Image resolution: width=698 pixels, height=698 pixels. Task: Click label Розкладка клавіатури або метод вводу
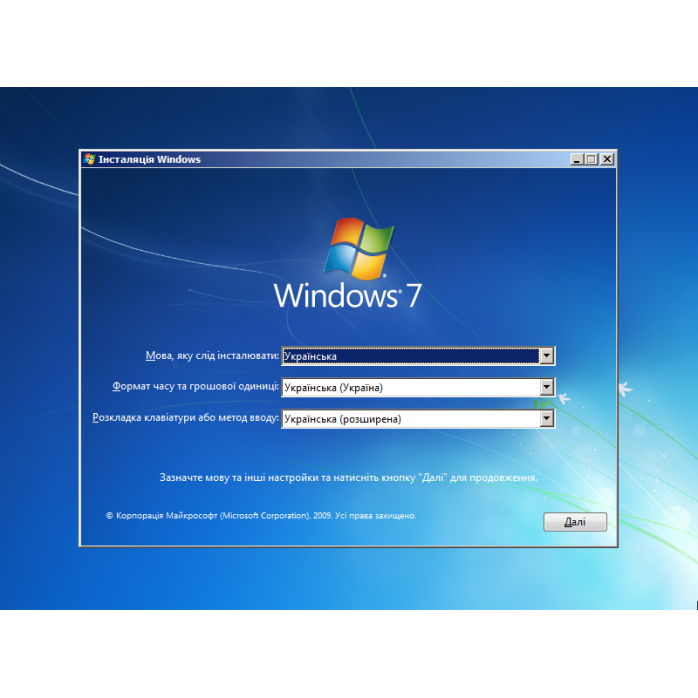pos(185,418)
